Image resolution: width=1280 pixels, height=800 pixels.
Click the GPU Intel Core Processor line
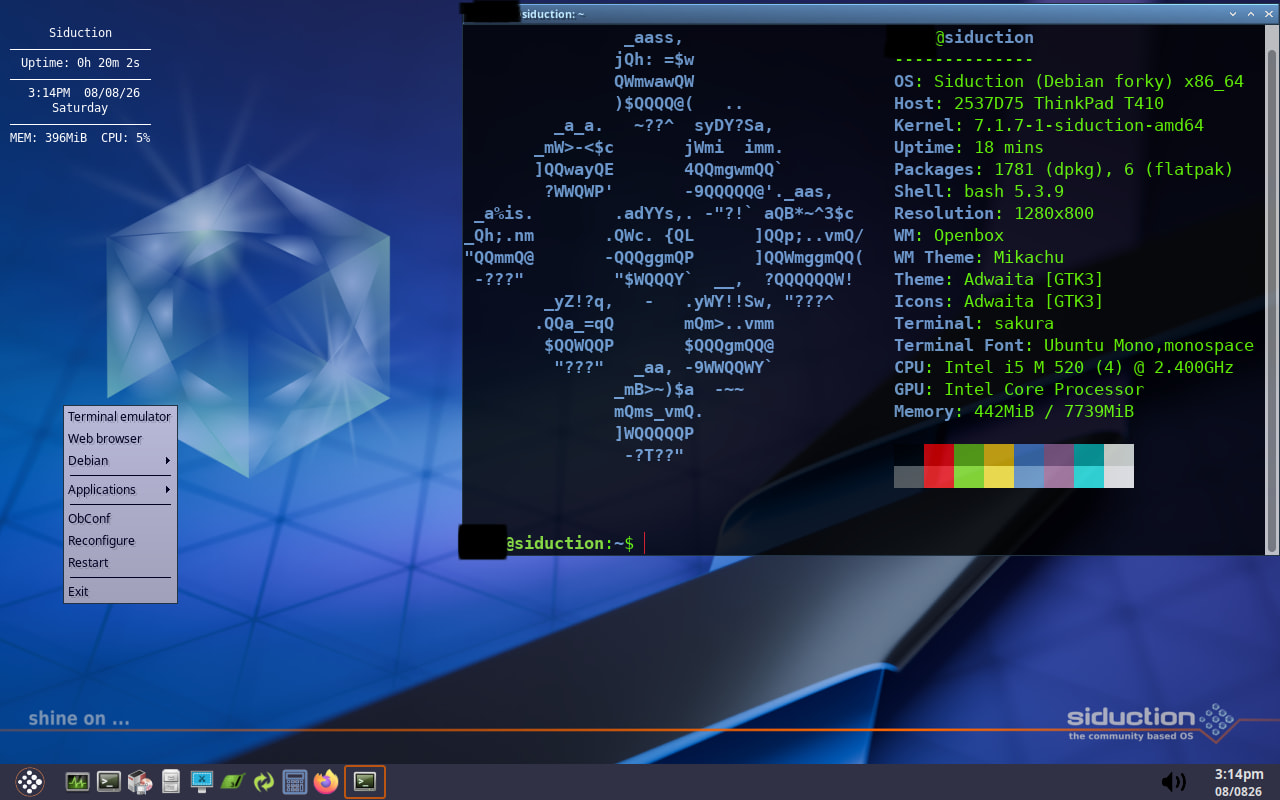(x=1019, y=390)
